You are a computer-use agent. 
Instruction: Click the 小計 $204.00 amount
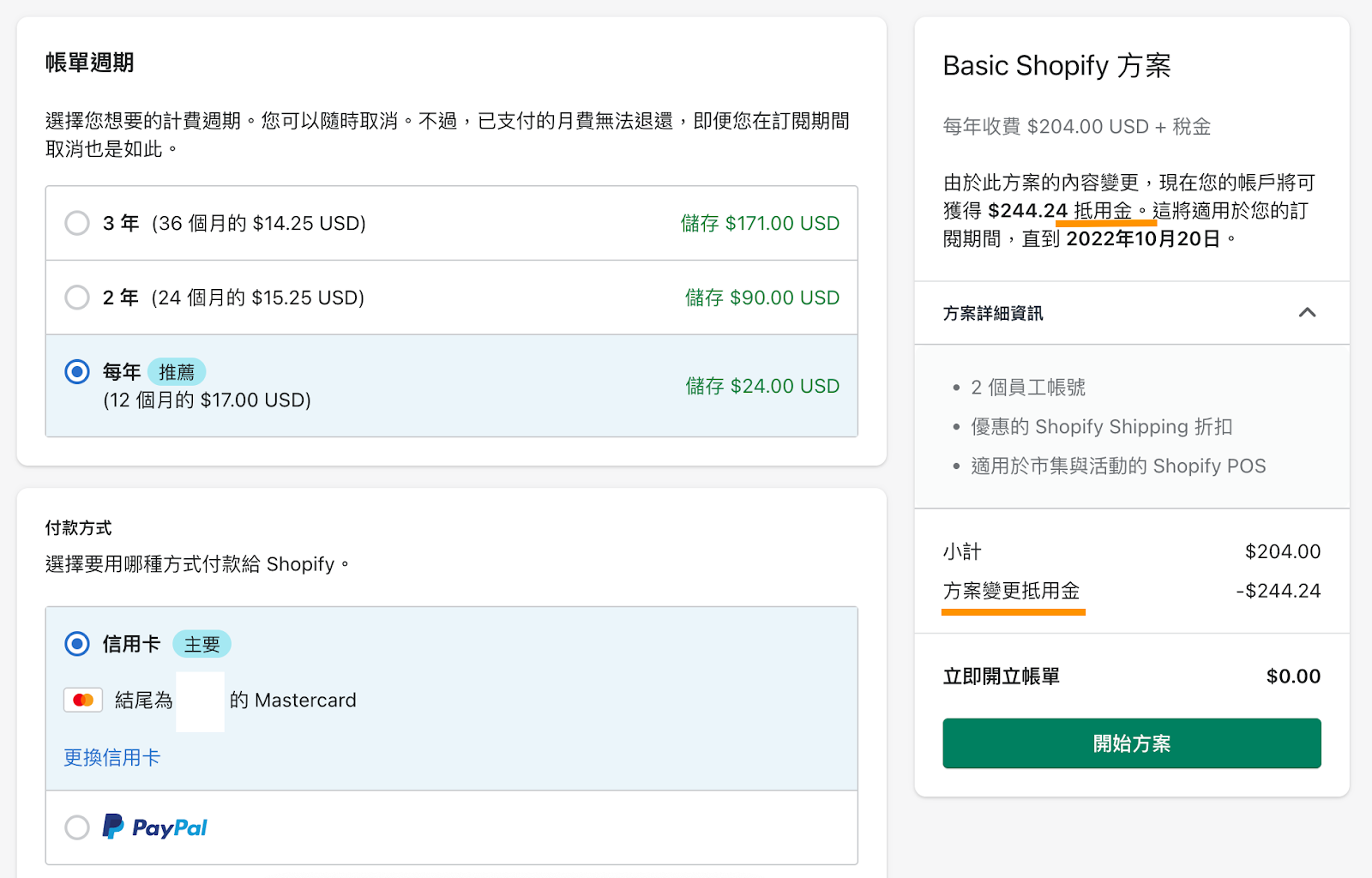pyautogui.click(x=1283, y=551)
